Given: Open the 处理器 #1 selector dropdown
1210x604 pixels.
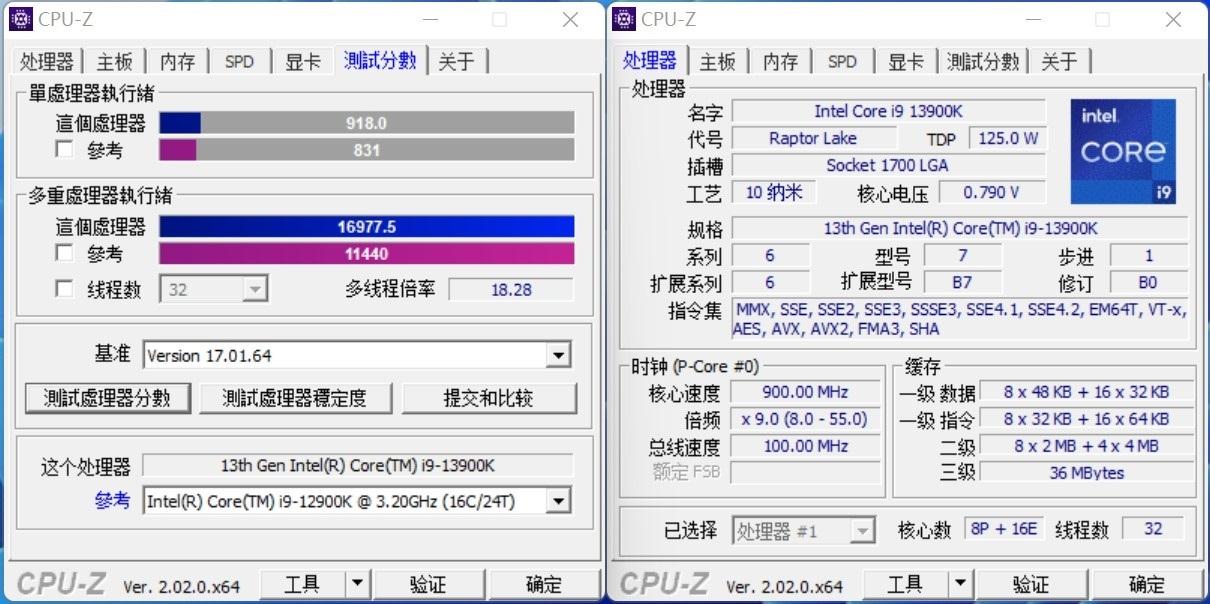Looking at the screenshot, I should (862, 530).
